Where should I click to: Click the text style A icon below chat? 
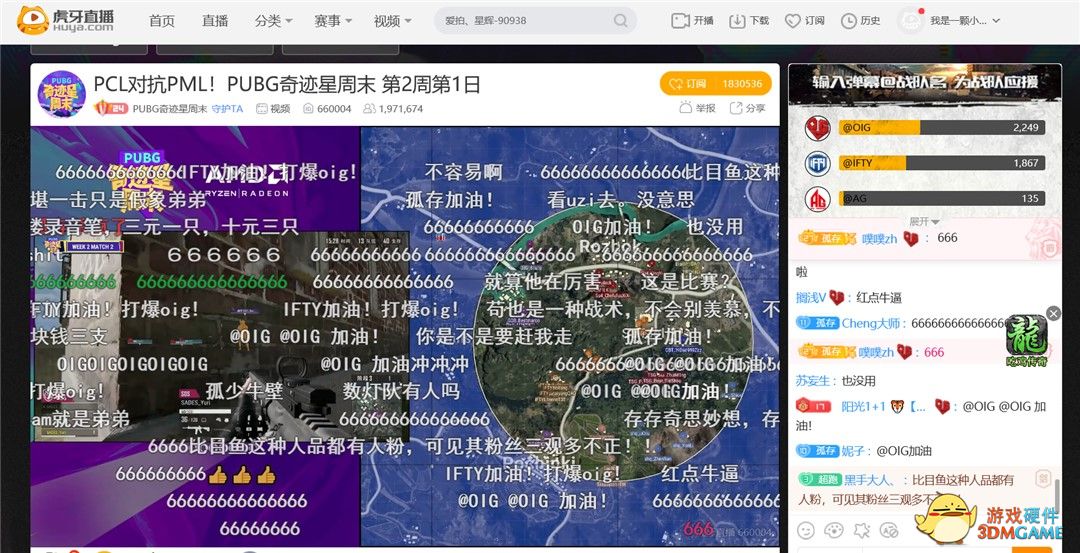(889, 530)
